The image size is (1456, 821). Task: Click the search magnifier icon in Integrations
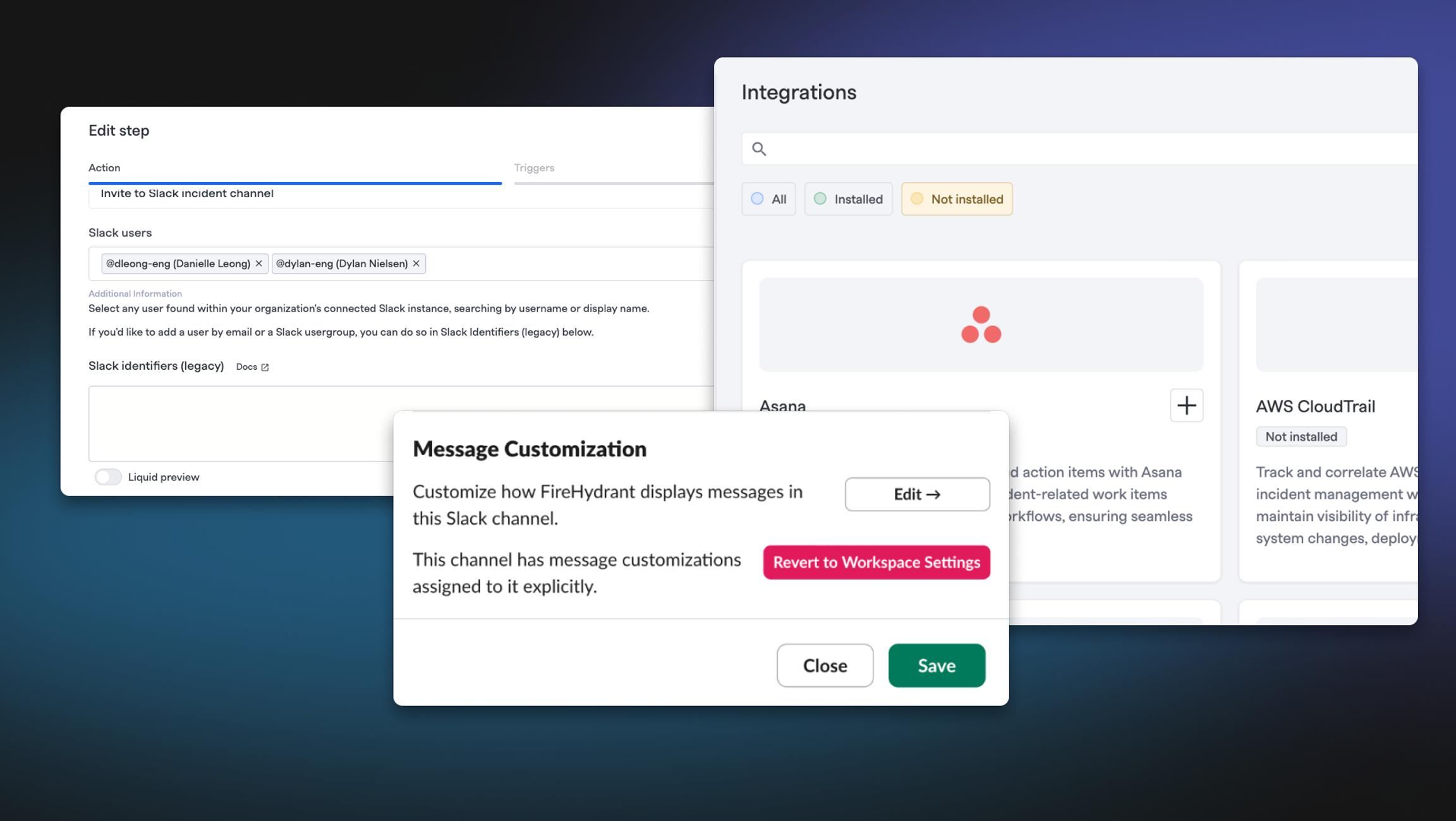(x=759, y=149)
